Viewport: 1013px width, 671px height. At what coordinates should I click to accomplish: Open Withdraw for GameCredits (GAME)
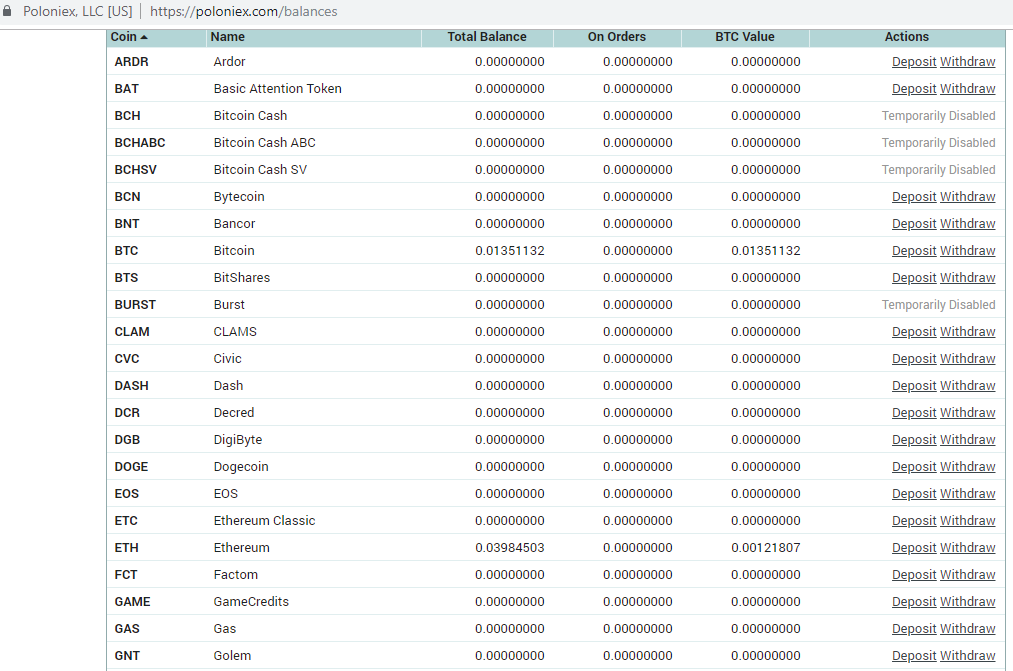[x=967, y=602]
